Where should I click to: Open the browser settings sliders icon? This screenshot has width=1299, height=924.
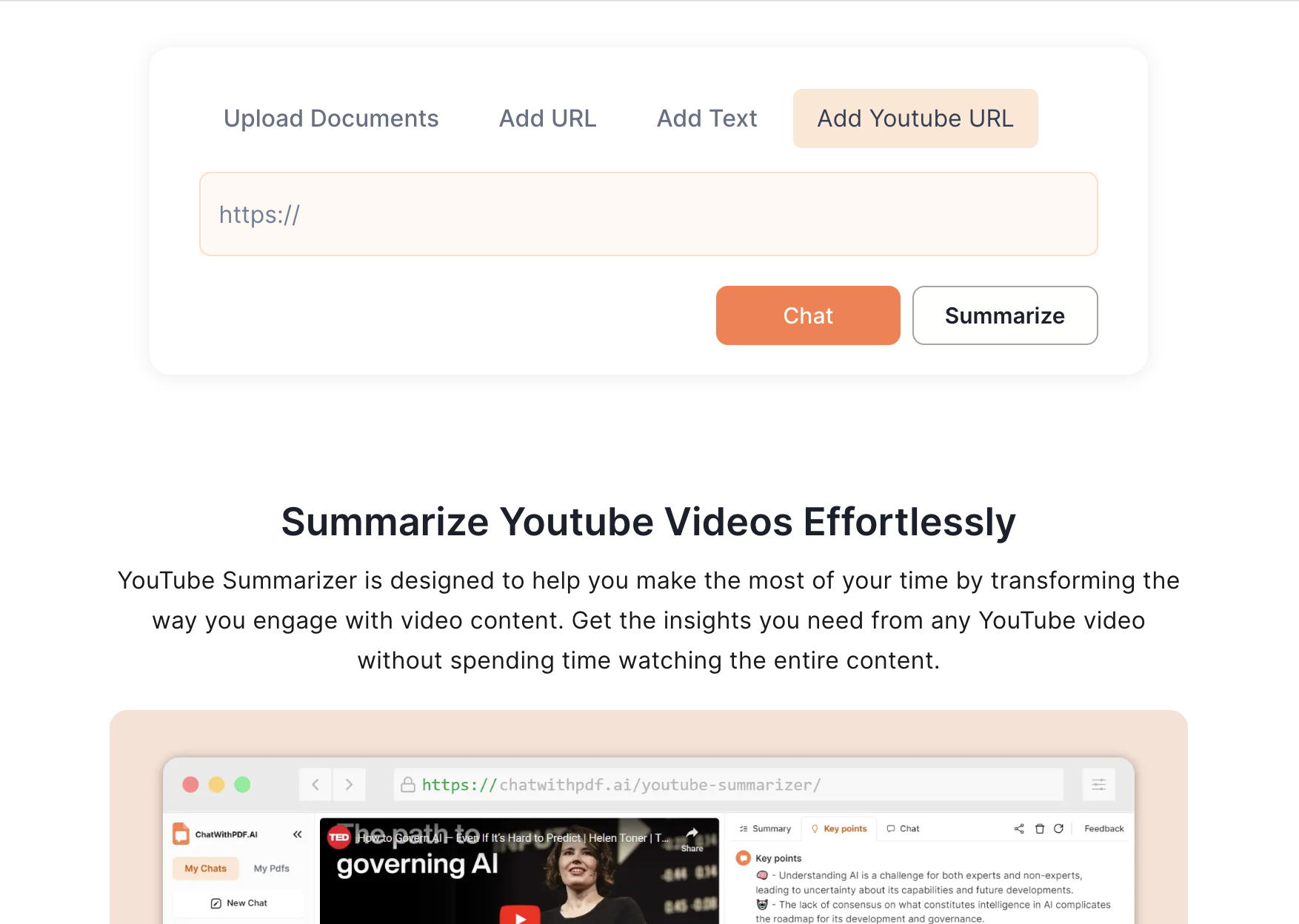point(1099,785)
